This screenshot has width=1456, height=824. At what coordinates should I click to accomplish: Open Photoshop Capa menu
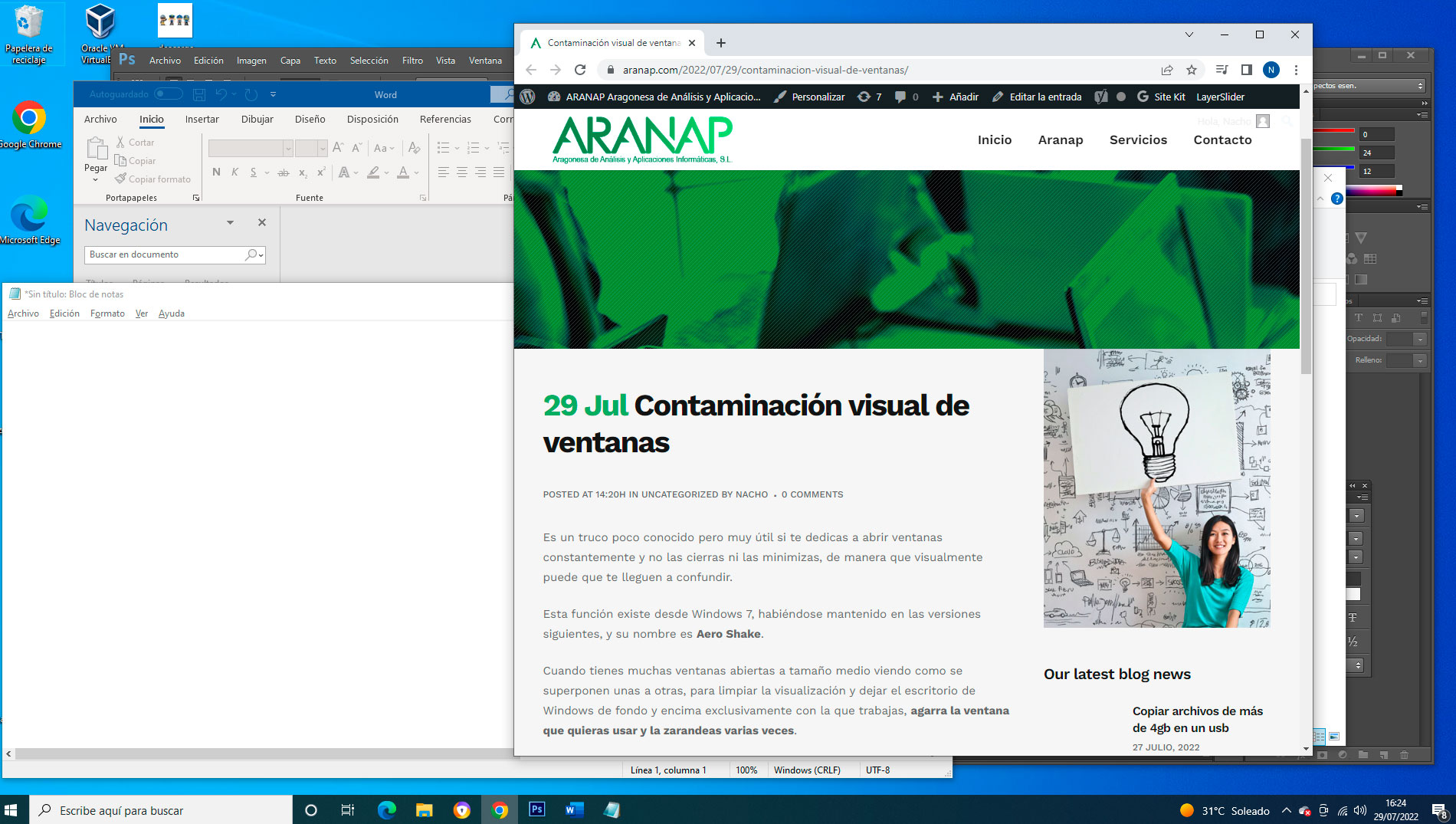(290, 61)
